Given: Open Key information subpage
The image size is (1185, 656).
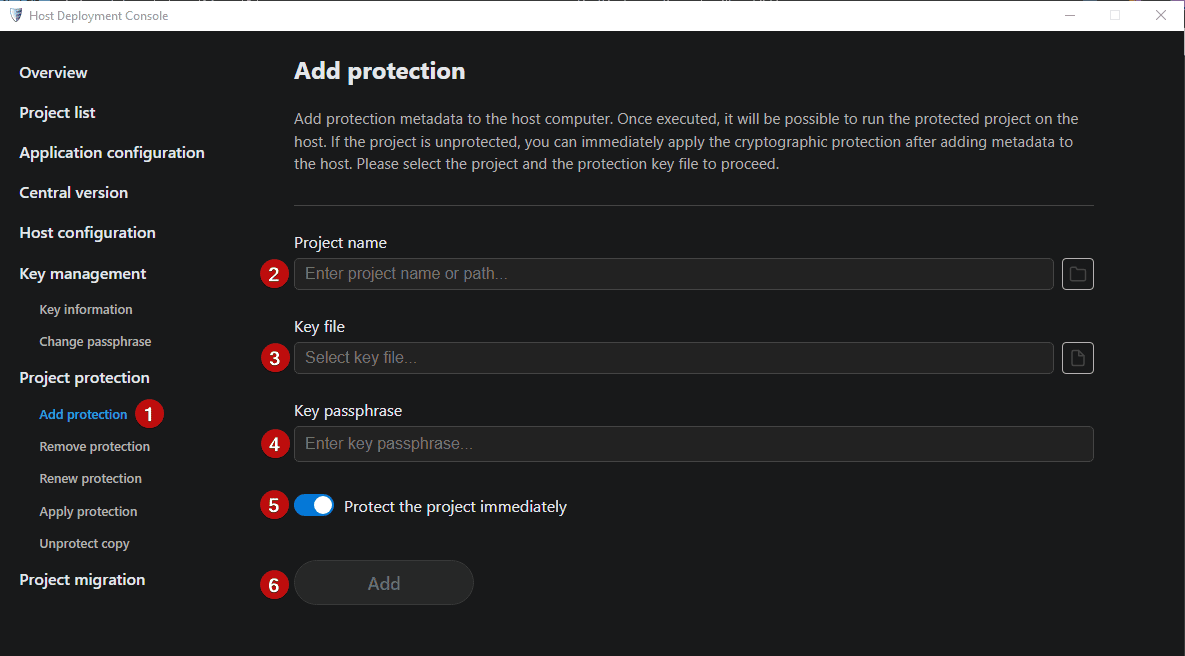Looking at the screenshot, I should click(x=85, y=309).
